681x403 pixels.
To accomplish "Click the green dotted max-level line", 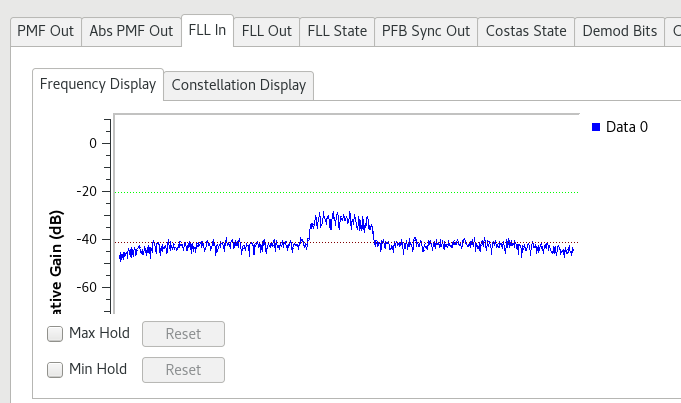I will pos(347,192).
